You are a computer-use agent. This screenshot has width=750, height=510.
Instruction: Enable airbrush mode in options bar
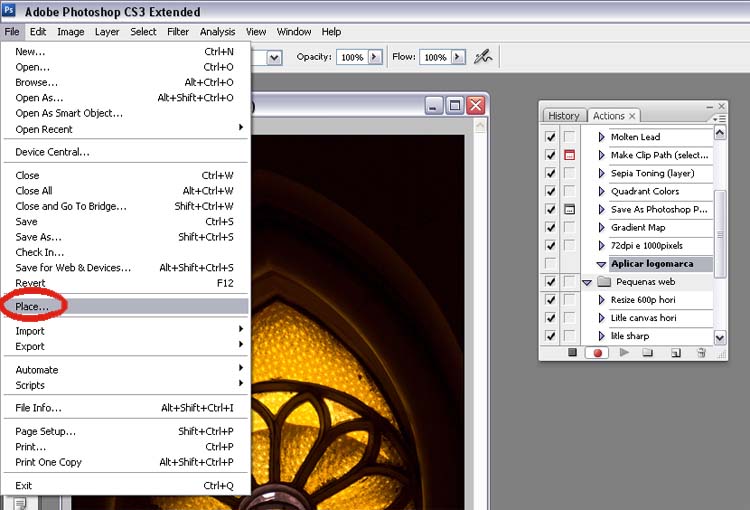[x=483, y=57]
